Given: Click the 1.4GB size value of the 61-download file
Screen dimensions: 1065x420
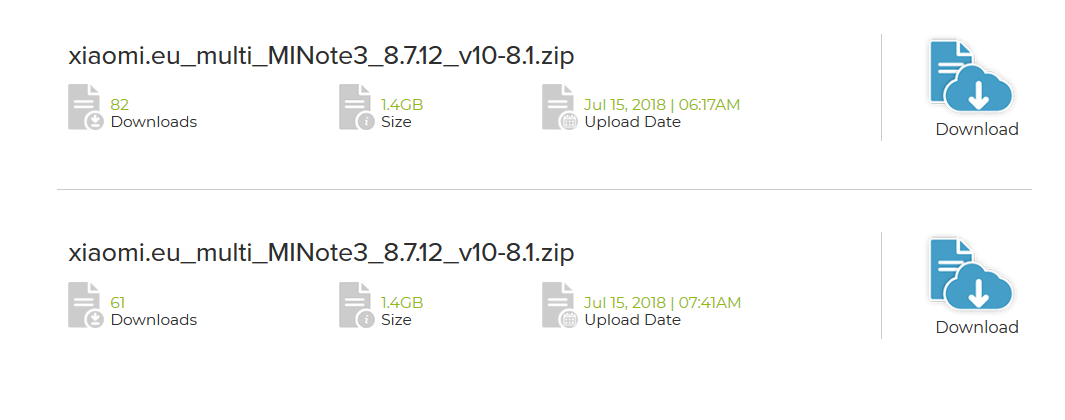Looking at the screenshot, I should (402, 302).
